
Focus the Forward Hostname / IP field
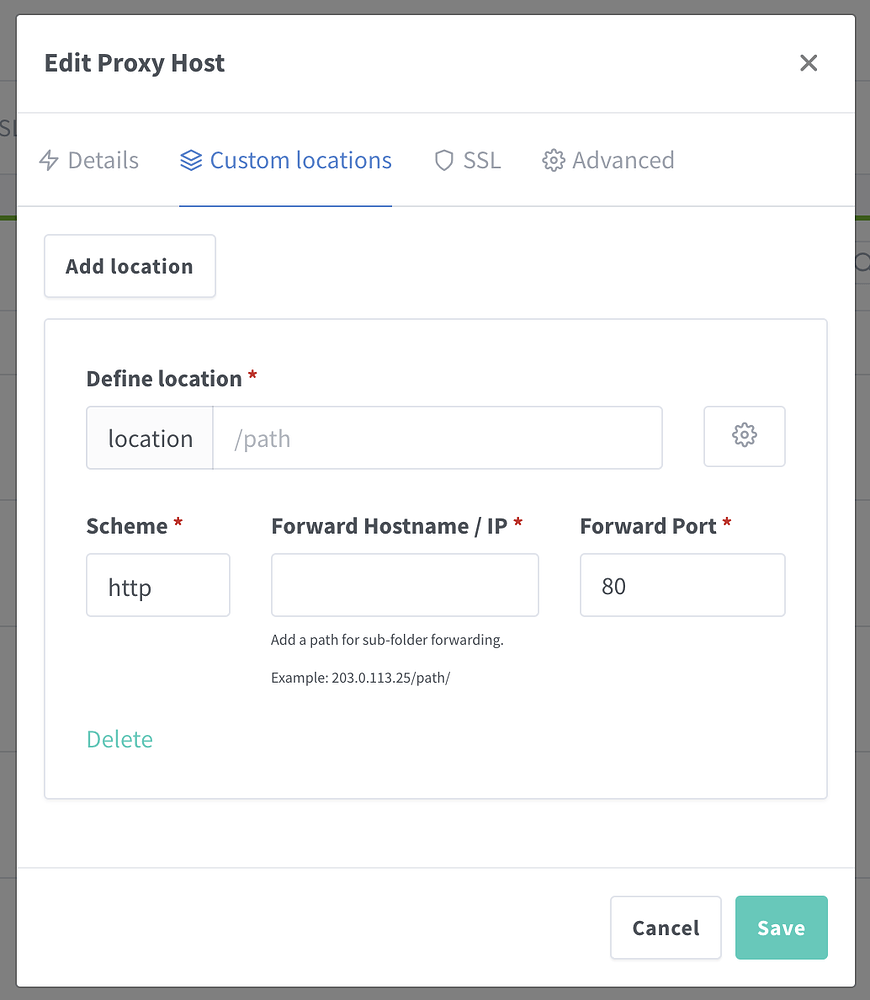click(x=404, y=585)
